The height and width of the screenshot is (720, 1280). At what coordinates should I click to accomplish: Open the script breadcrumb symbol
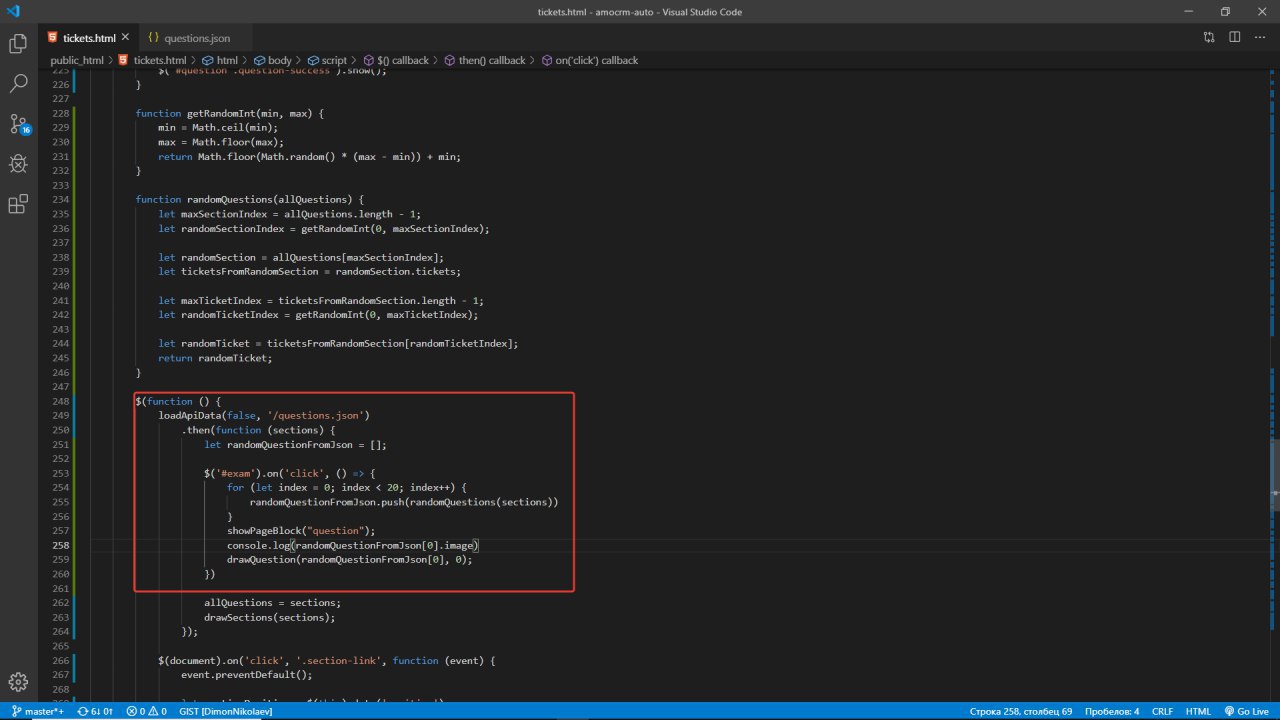(x=327, y=60)
